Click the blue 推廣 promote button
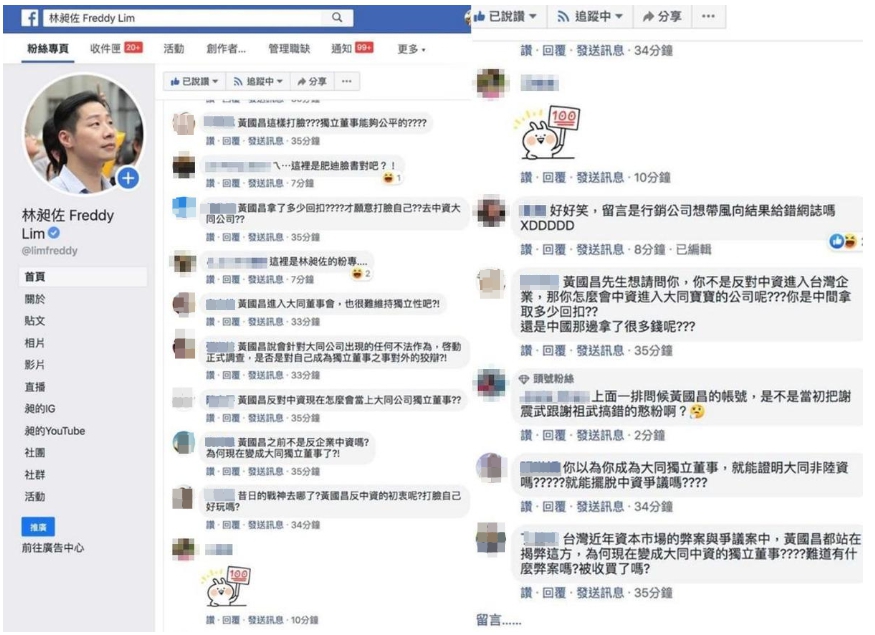The image size is (875, 635). pyautogui.click(x=38, y=527)
